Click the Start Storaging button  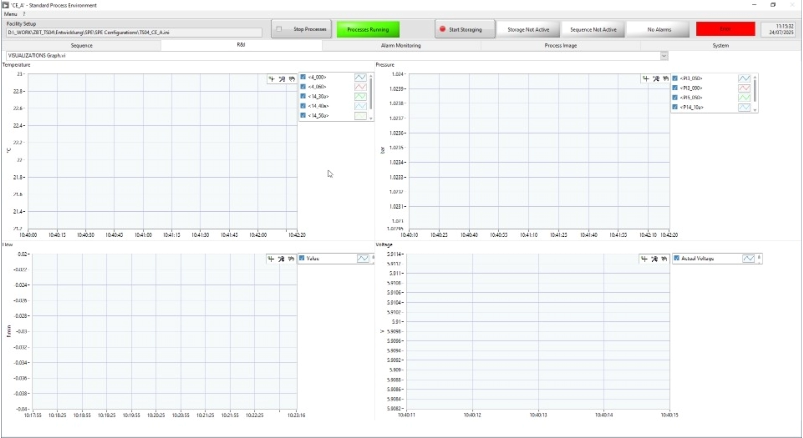(461, 30)
